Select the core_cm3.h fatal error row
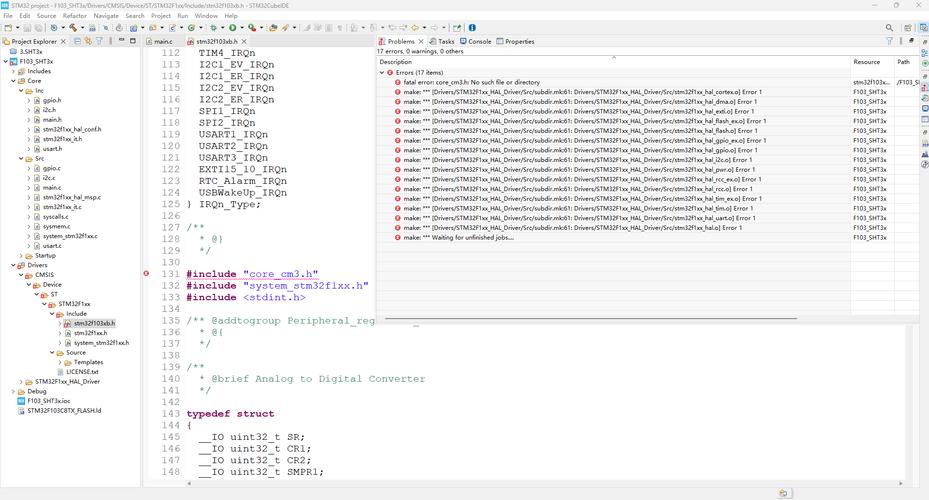This screenshot has height=500, width=929. [648, 82]
